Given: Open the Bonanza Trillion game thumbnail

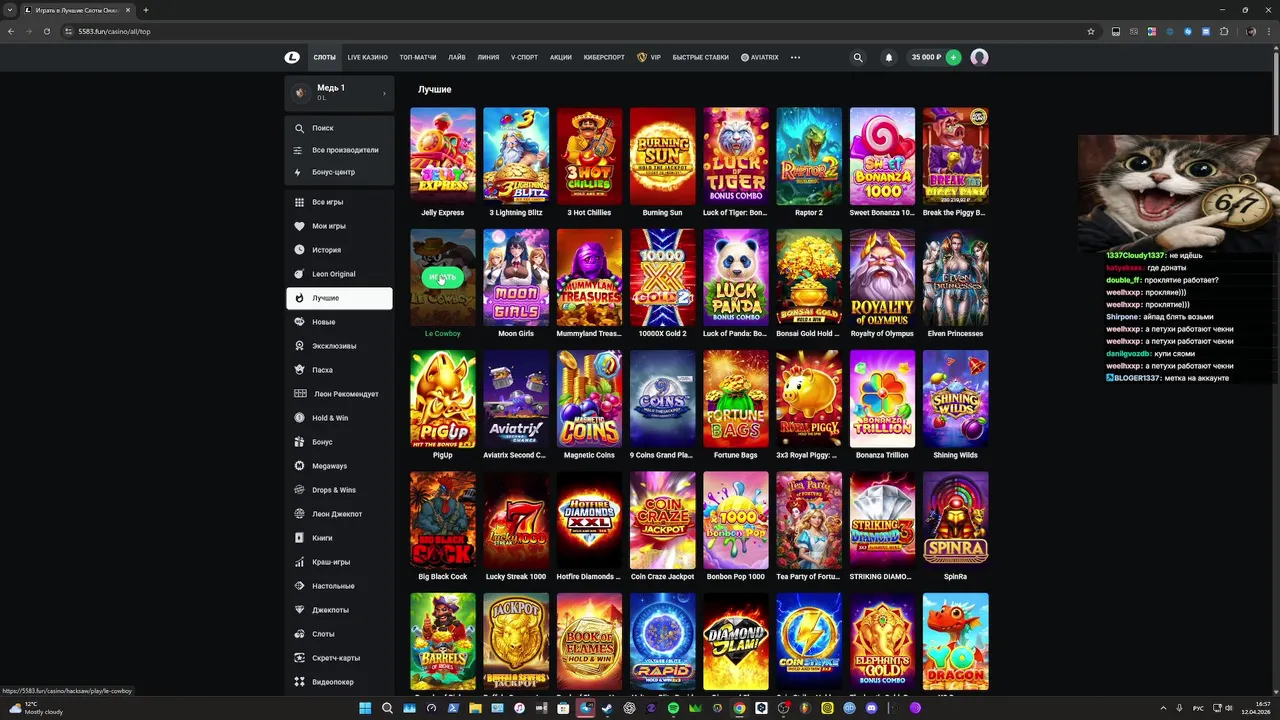Looking at the screenshot, I should coord(882,398).
